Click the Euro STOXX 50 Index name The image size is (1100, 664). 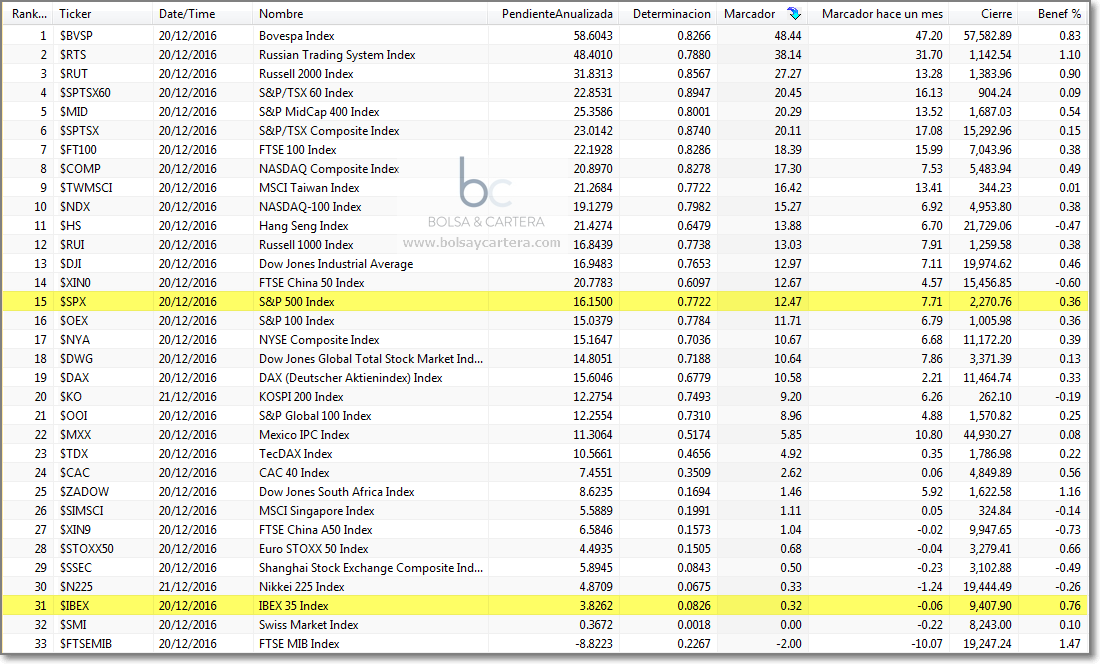tap(314, 548)
